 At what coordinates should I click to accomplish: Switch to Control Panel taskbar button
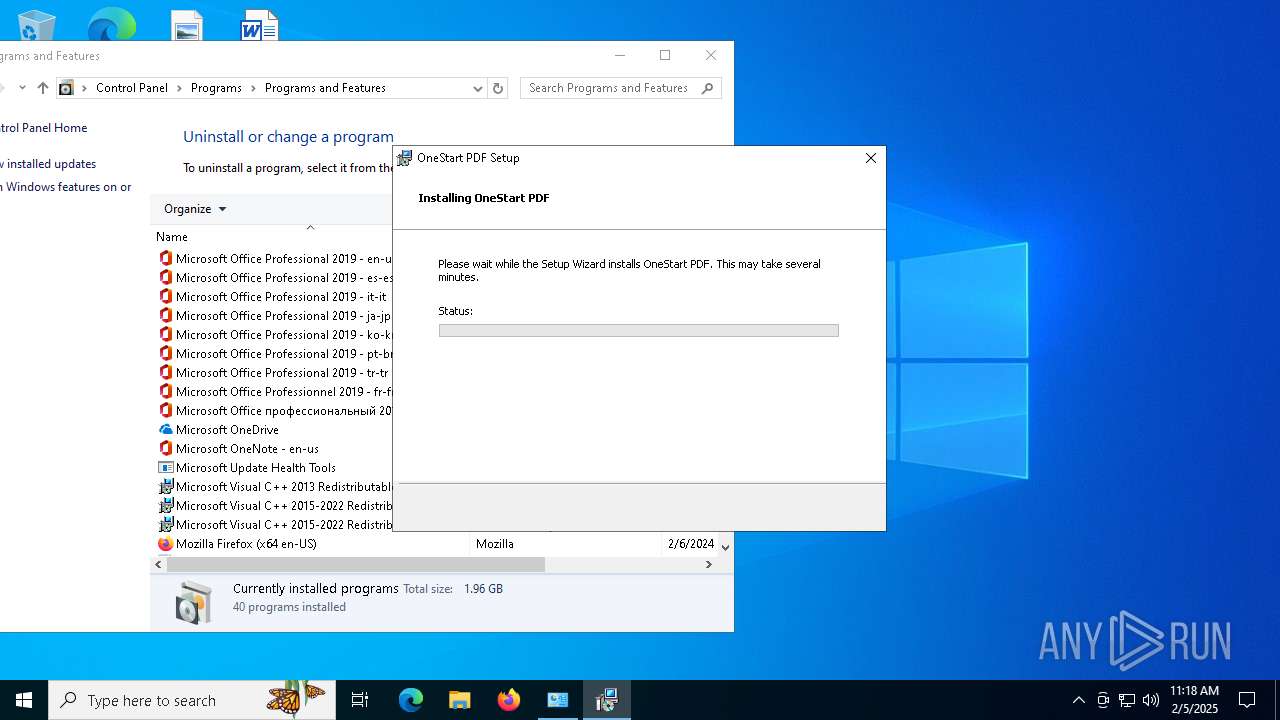tap(557, 700)
